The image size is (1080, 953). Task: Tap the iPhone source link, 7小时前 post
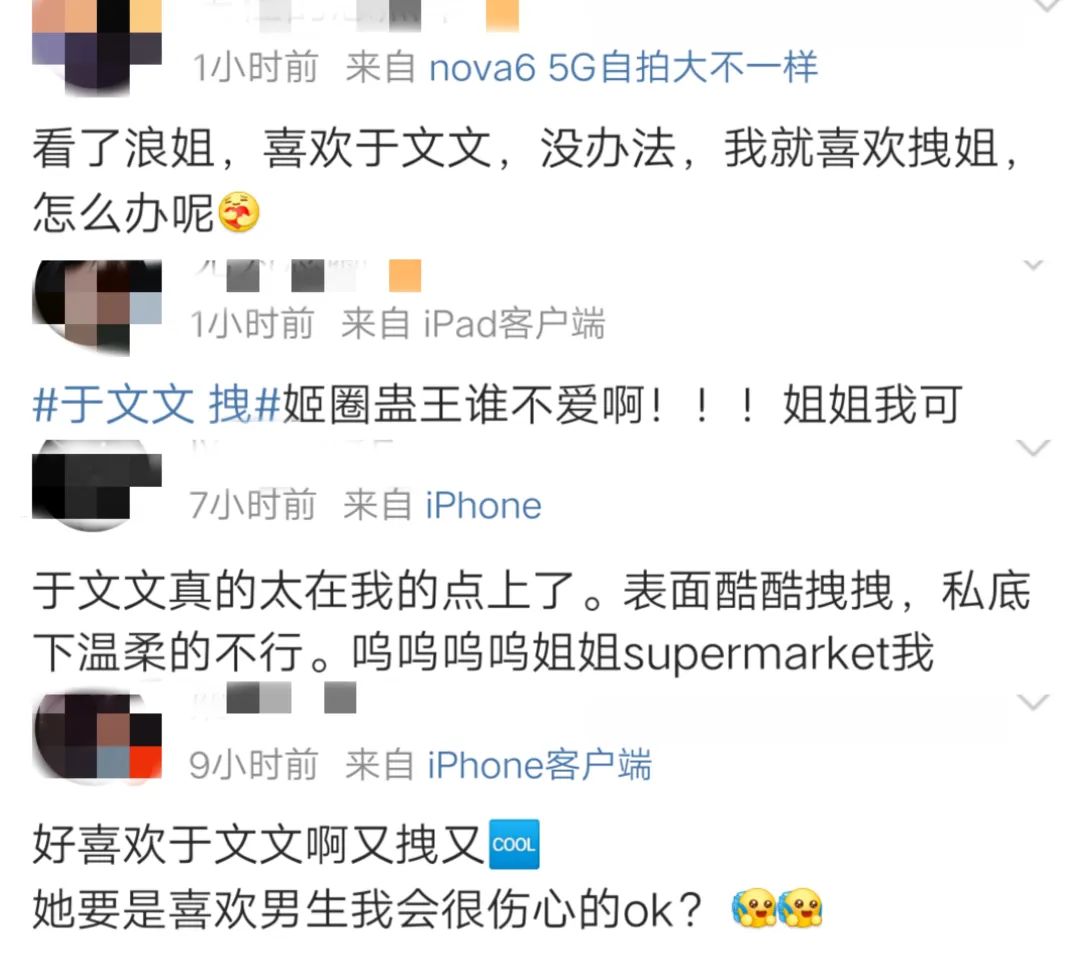point(483,505)
